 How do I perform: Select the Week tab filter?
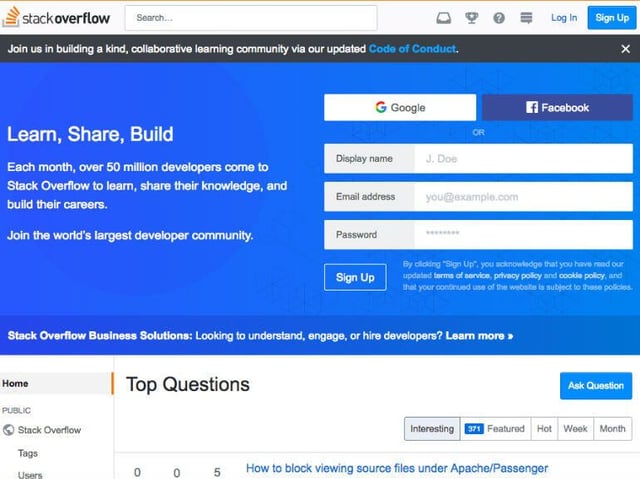pos(576,429)
